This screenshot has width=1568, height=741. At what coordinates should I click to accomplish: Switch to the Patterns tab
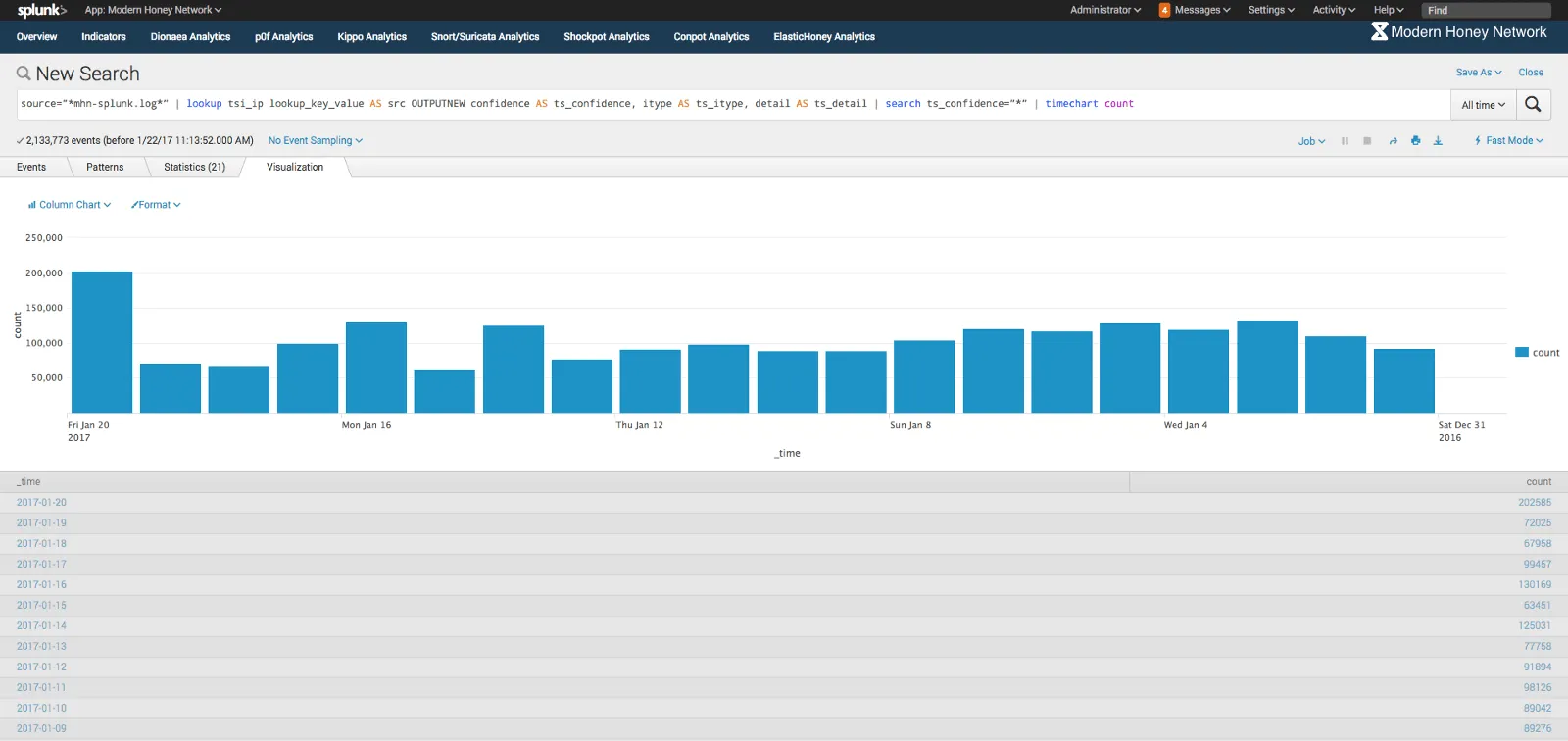tap(105, 168)
